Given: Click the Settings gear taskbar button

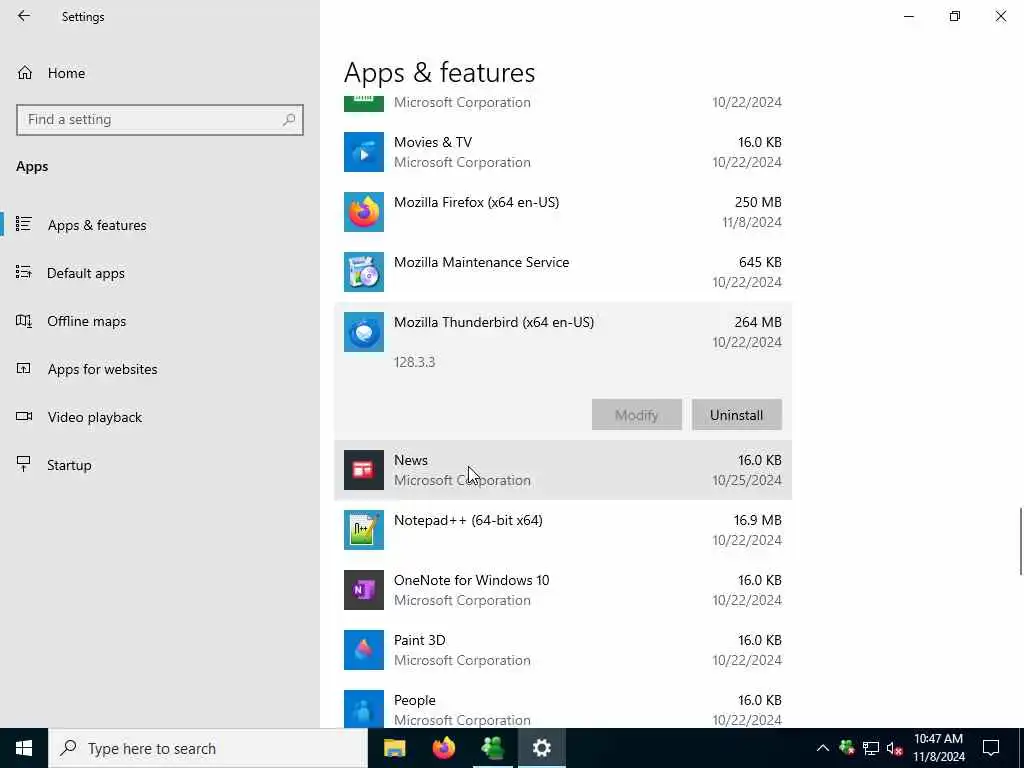Looking at the screenshot, I should 542,748.
